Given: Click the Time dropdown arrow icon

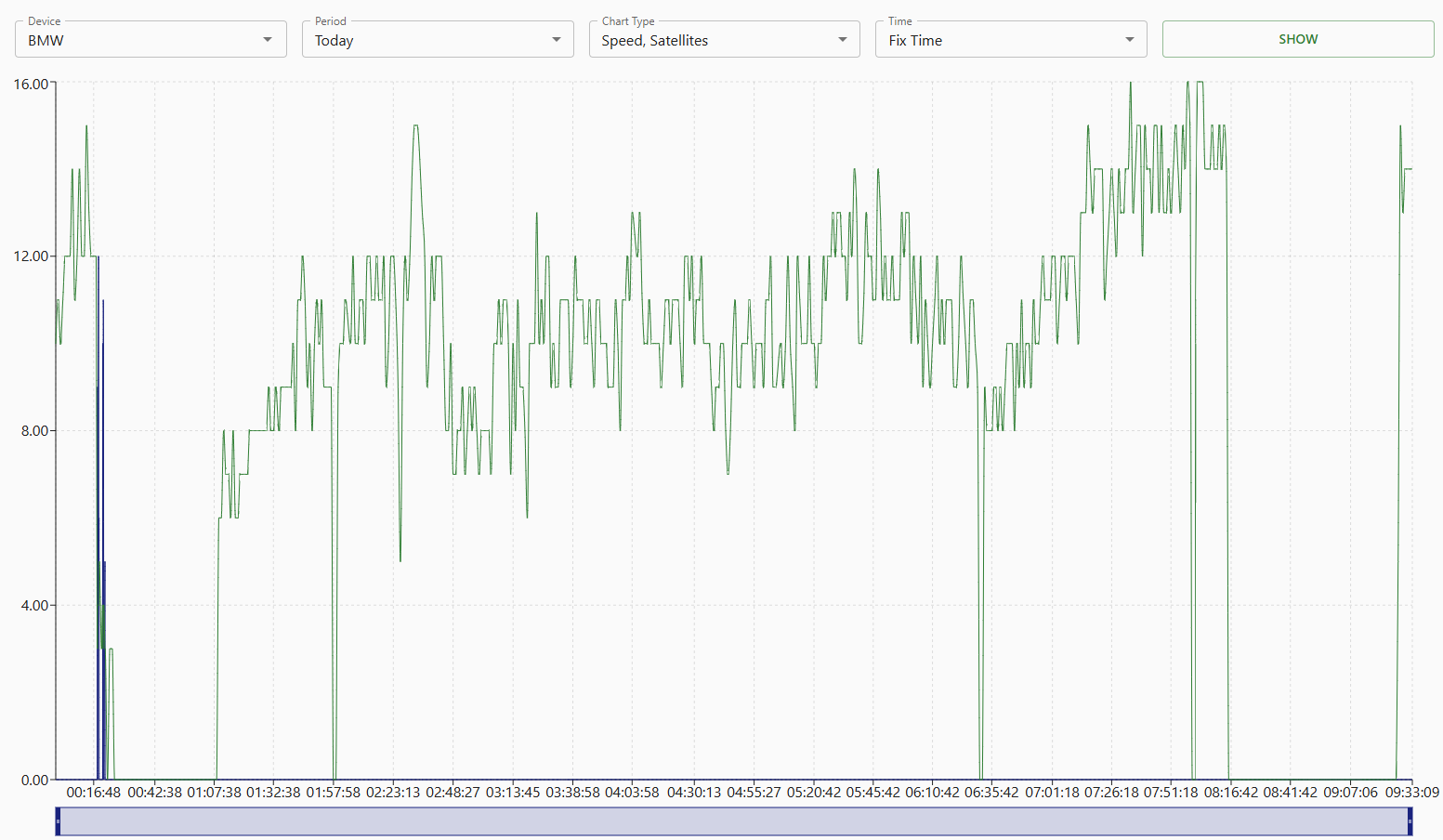Looking at the screenshot, I should (x=1129, y=40).
